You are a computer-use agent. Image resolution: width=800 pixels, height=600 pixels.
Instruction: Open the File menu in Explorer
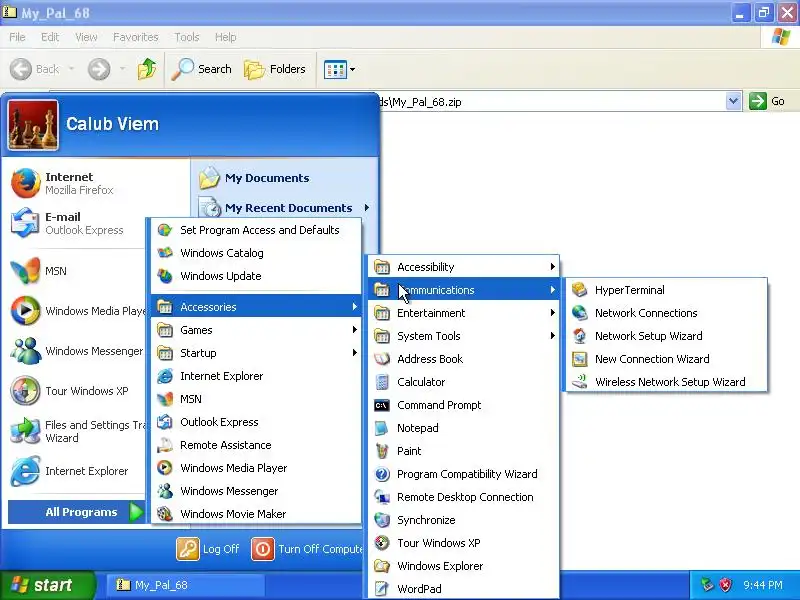[x=17, y=37]
